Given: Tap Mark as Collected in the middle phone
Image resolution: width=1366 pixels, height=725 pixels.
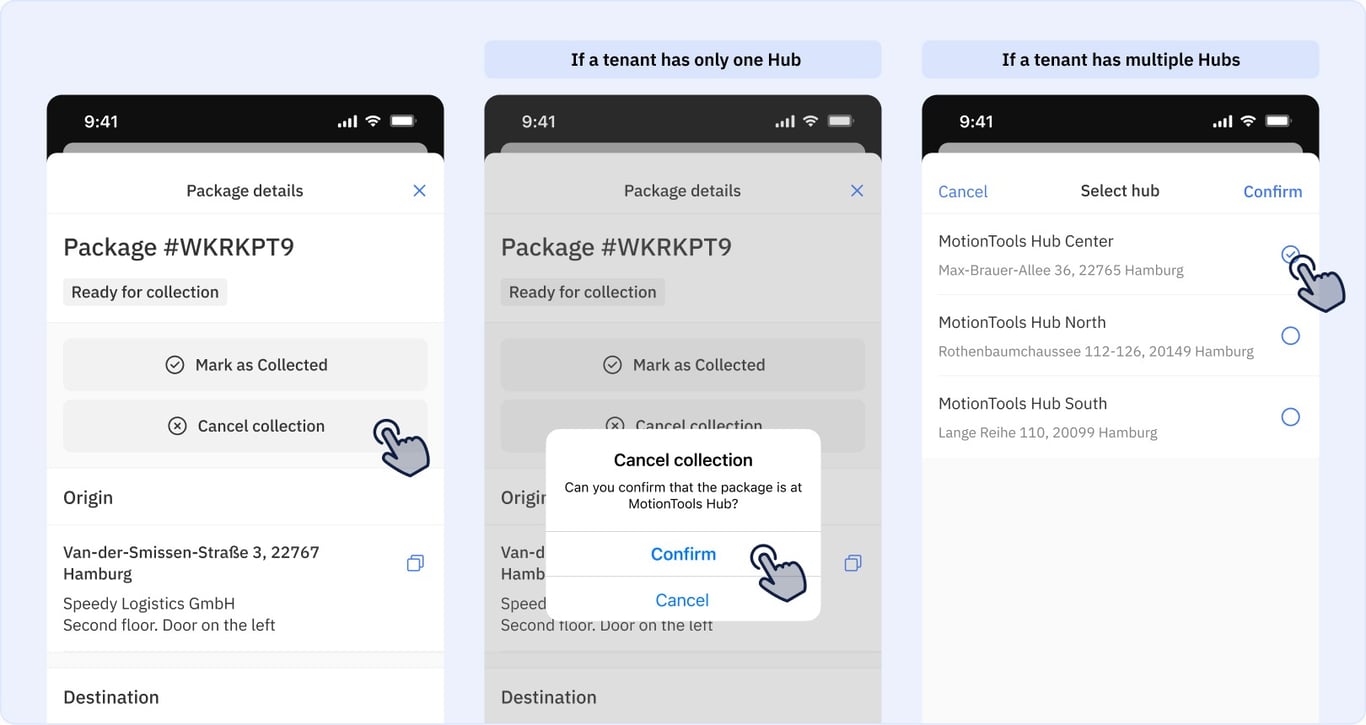Looking at the screenshot, I should coord(683,365).
